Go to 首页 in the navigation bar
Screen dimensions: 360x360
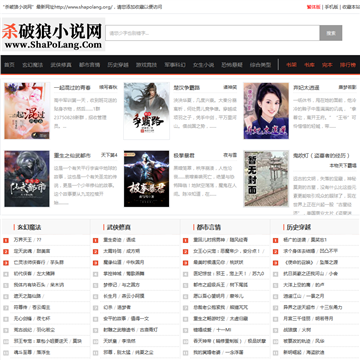10,65
